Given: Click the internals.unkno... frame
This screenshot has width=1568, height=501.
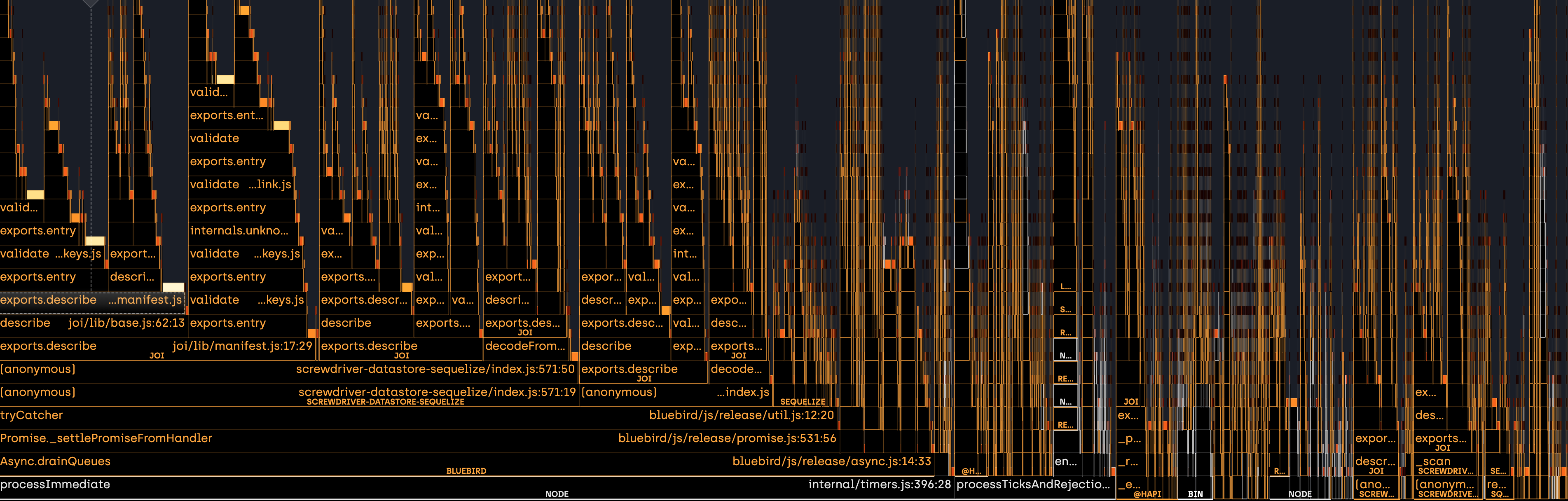Looking at the screenshot, I should [x=243, y=233].
